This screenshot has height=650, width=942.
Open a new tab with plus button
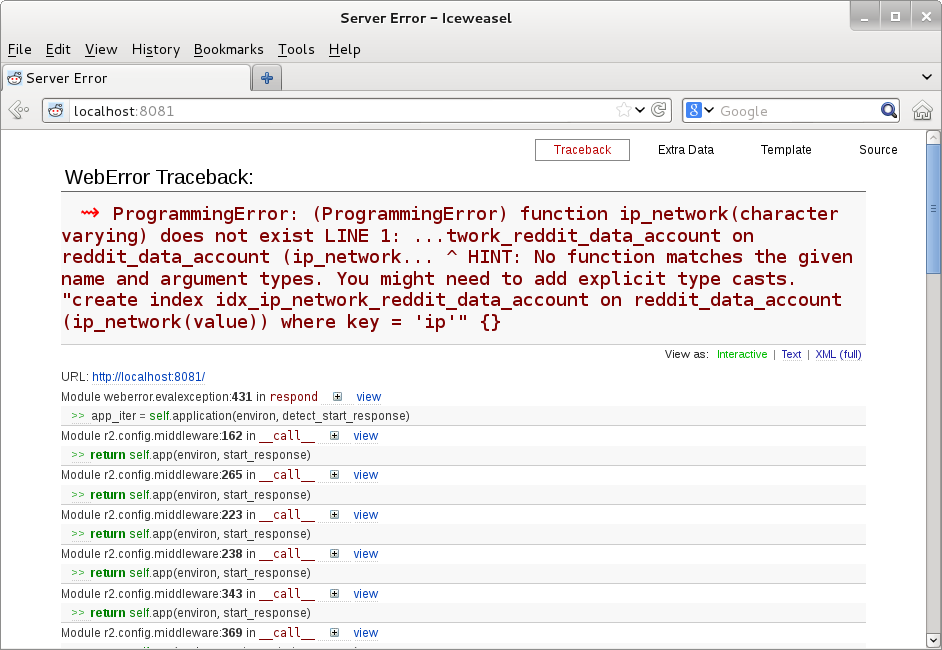267,78
